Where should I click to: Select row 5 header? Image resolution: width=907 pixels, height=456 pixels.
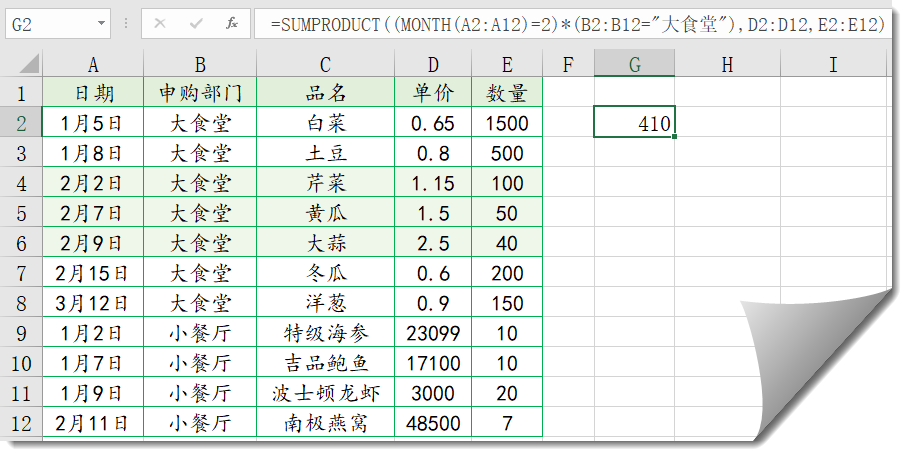point(21,213)
